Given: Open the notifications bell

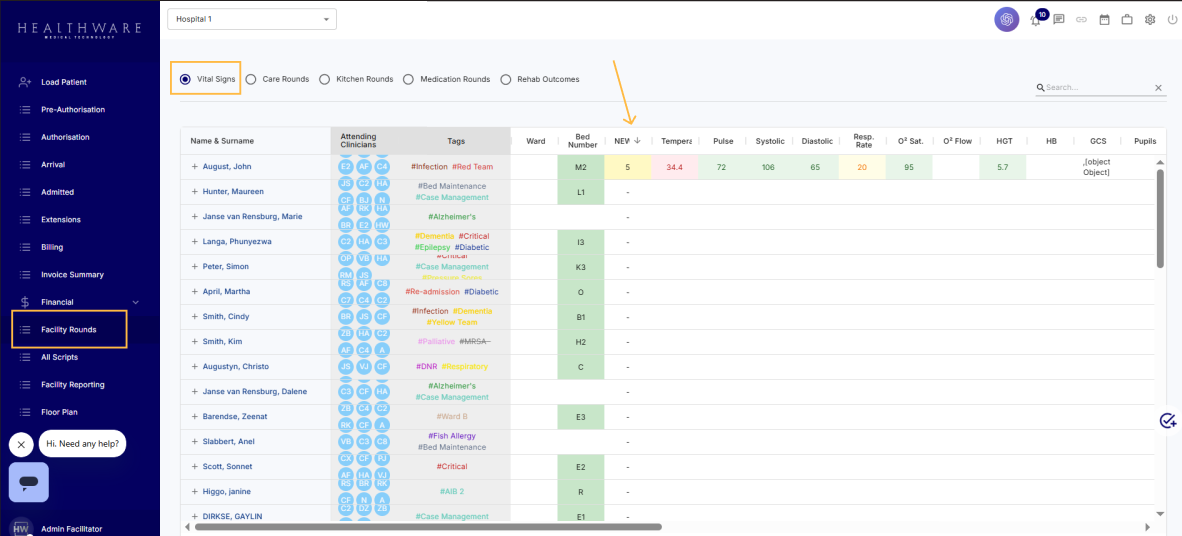Looking at the screenshot, I should point(1036,20).
